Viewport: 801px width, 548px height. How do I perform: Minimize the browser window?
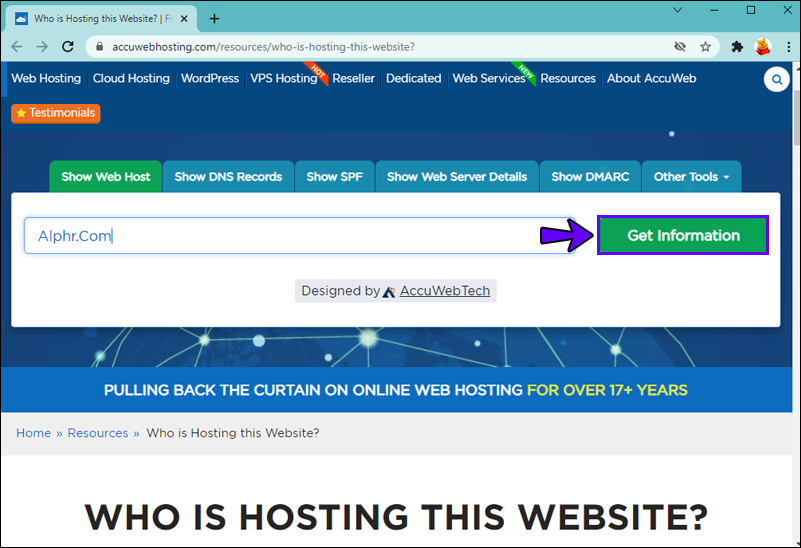click(x=714, y=10)
